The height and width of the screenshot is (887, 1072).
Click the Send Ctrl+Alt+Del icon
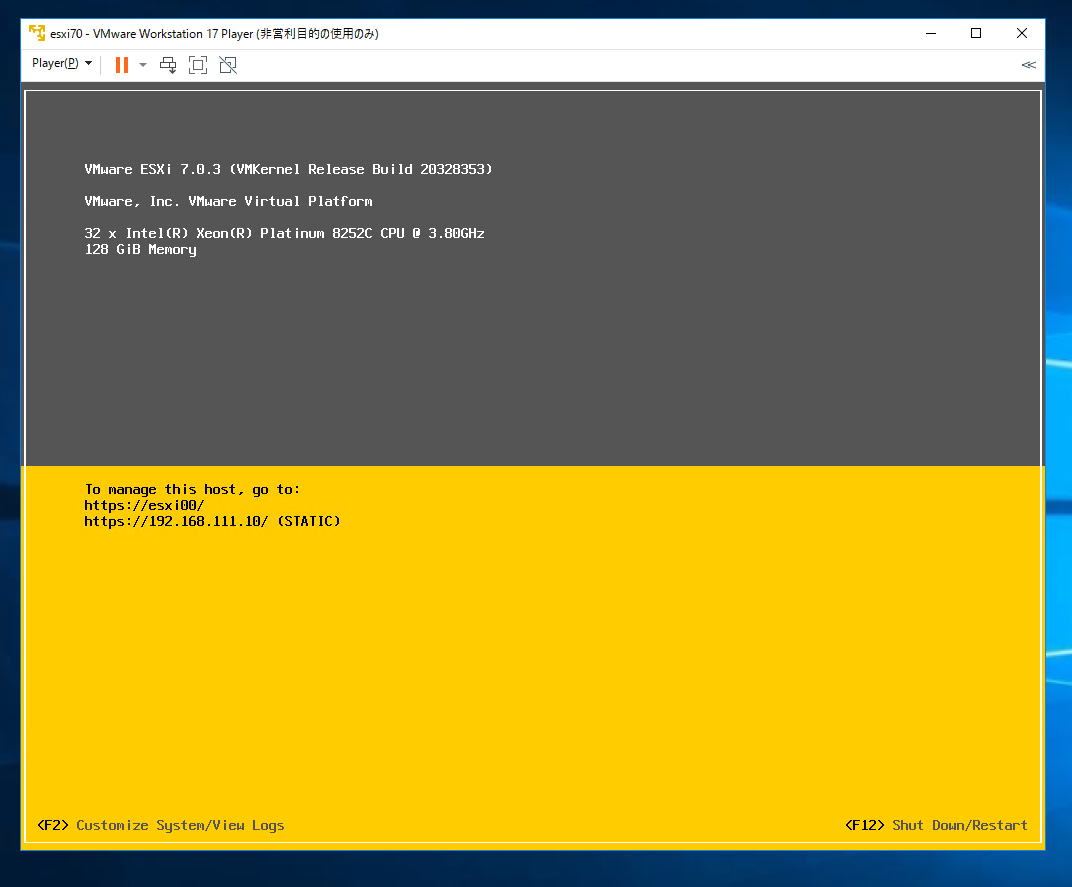coord(168,65)
